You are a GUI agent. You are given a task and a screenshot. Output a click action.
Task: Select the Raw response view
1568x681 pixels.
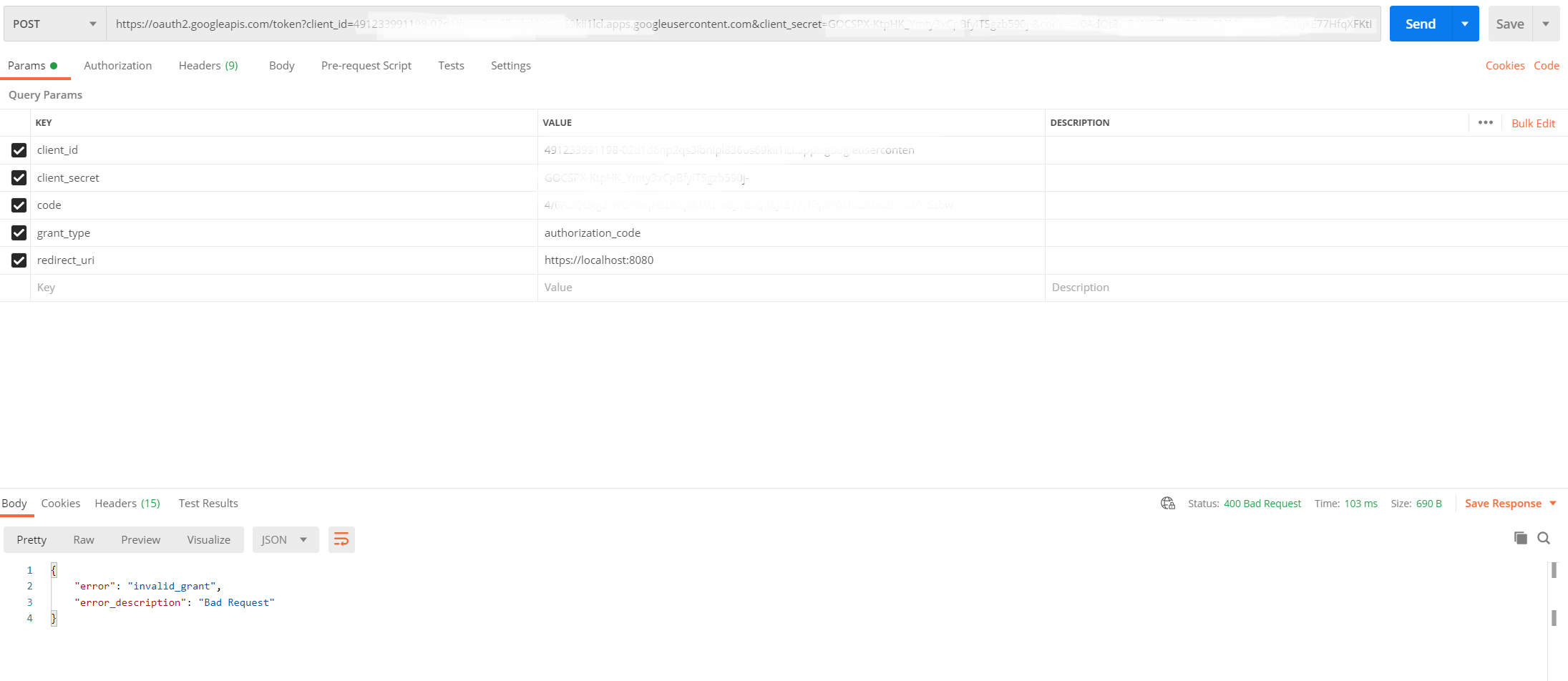(83, 539)
